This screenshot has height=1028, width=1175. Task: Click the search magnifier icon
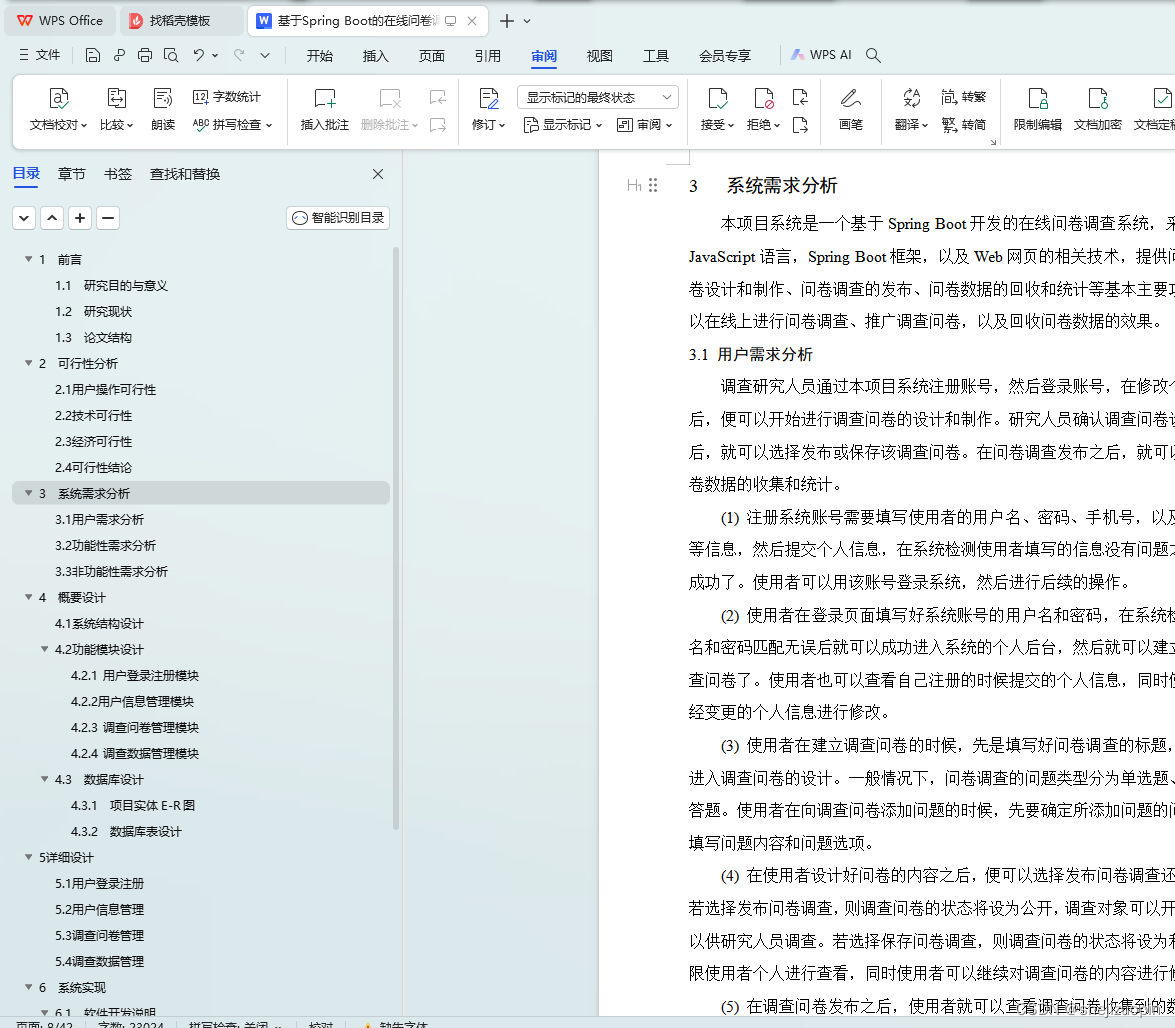pyautogui.click(x=873, y=55)
